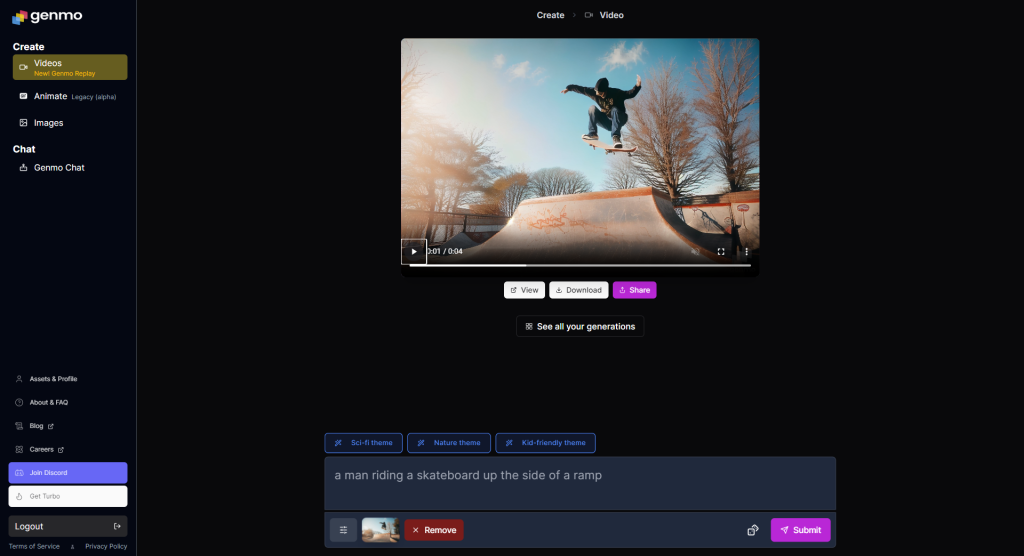Viewport: 1024px width, 556px height.
Task: Click the Blog icon
Action: [19, 426]
